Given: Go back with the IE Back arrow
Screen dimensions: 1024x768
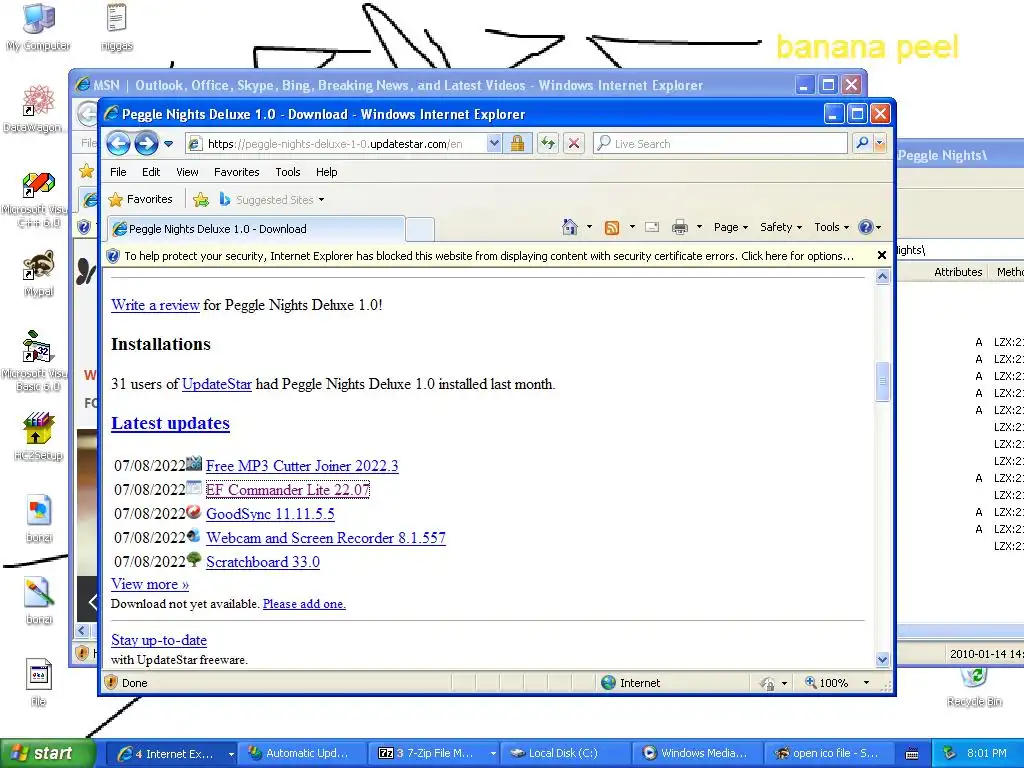Looking at the screenshot, I should (x=118, y=143).
